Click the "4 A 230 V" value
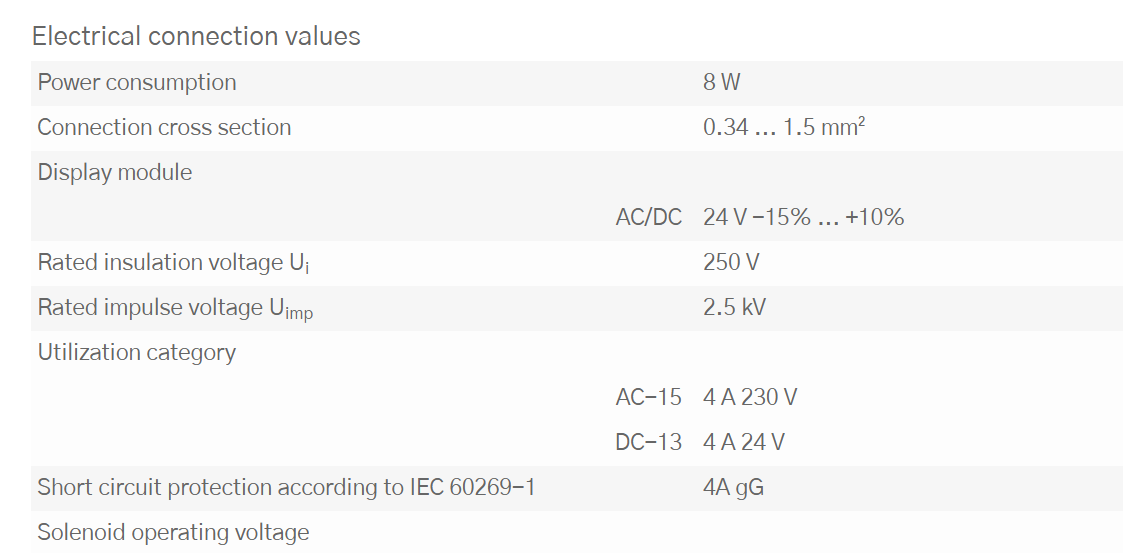The width and height of the screenshot is (1123, 553). coord(750,398)
